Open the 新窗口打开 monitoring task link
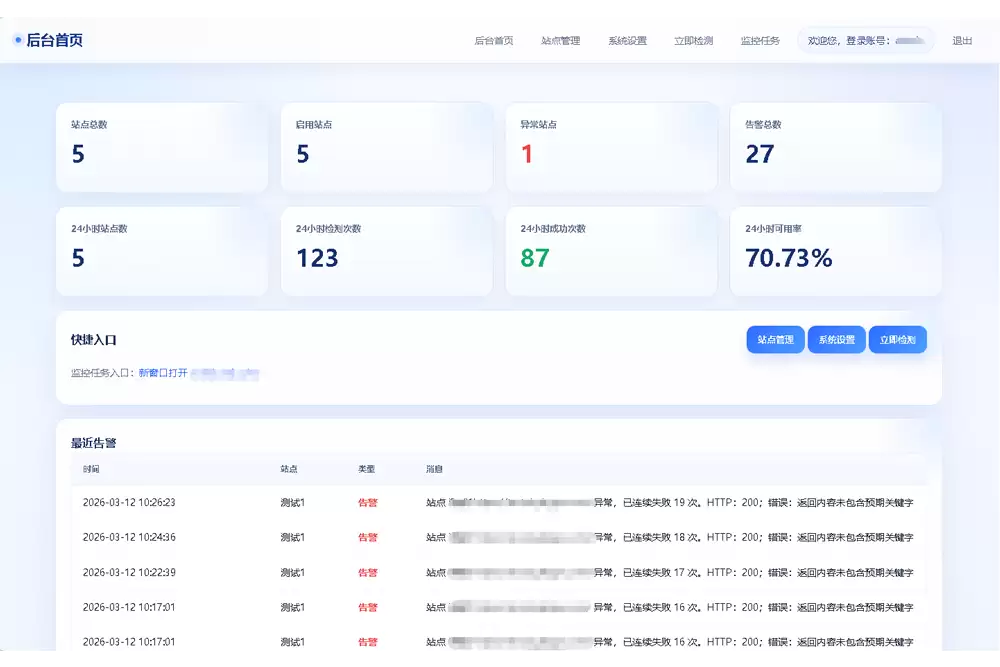1000x667 pixels. click(x=163, y=373)
